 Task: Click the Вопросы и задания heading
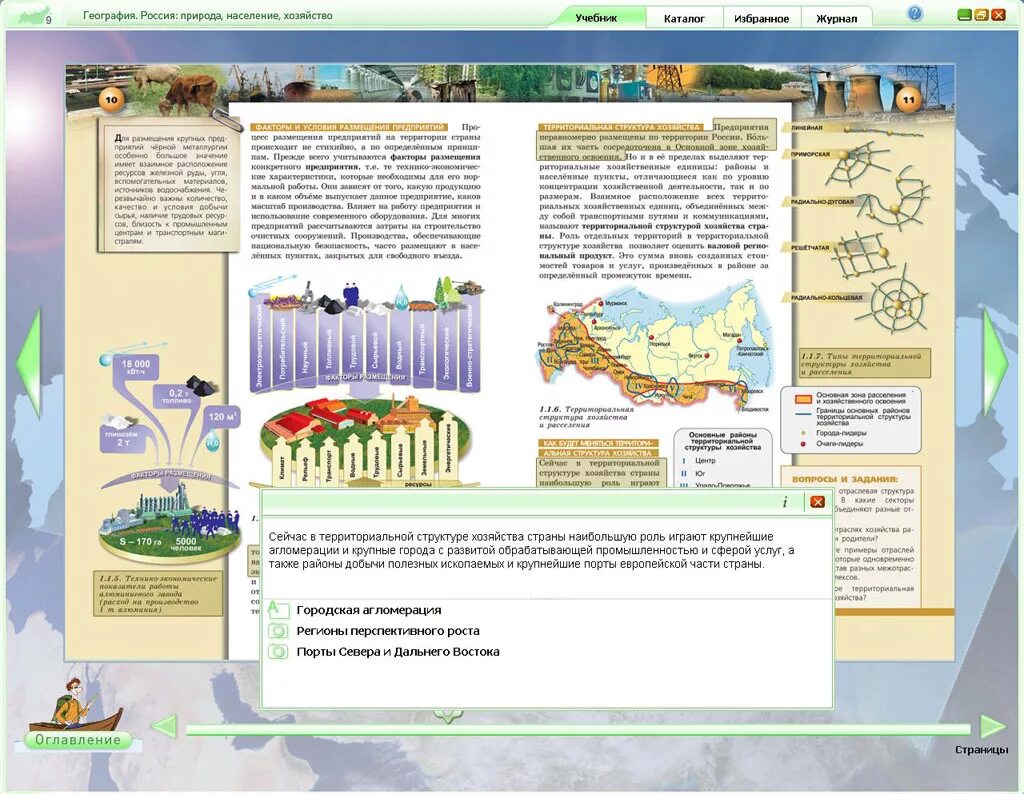[844, 479]
